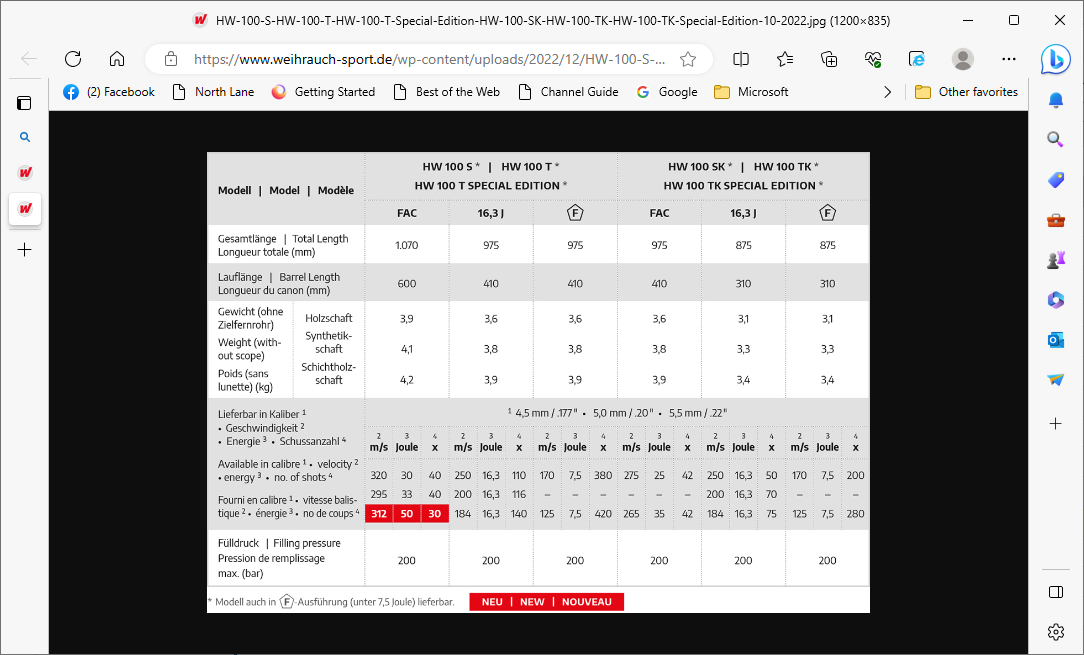Click the Schichtholz-schaft row label
1084x655 pixels.
(328, 373)
